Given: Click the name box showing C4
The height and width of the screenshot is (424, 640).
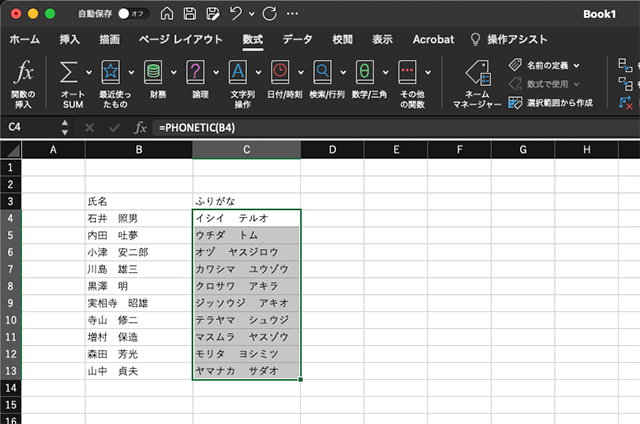Looking at the screenshot, I should tap(30, 128).
